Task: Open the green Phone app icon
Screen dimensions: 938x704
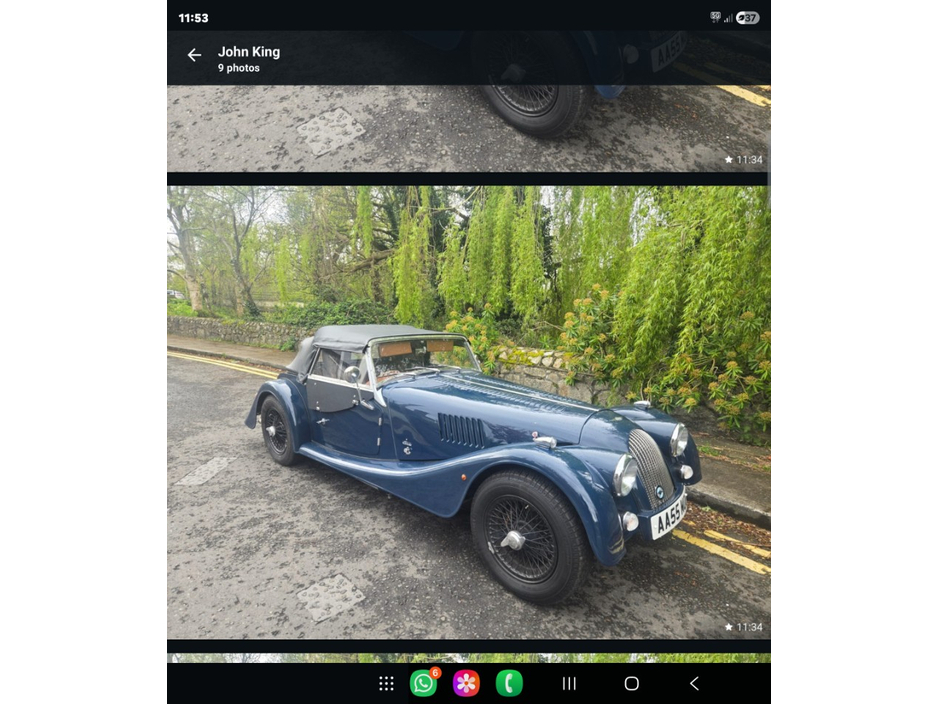Action: point(509,683)
